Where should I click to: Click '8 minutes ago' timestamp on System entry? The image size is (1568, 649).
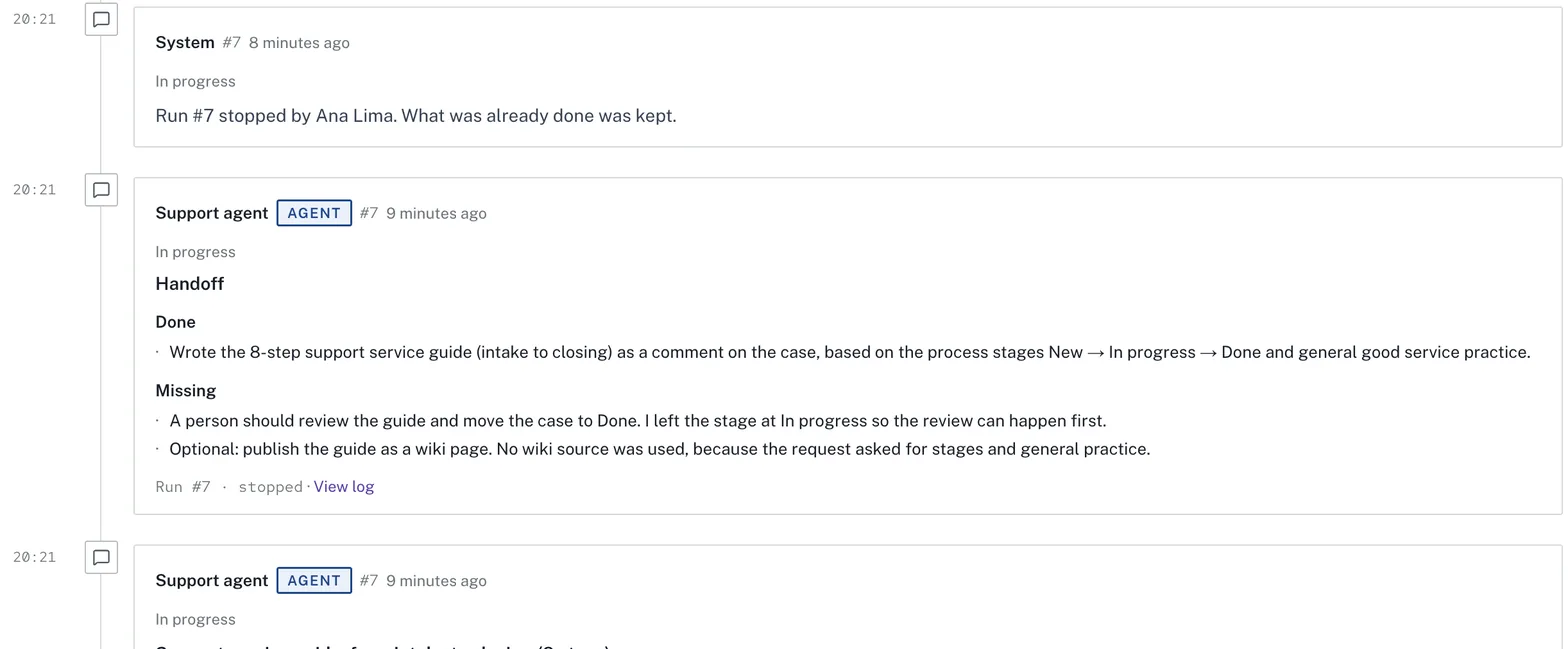[299, 43]
